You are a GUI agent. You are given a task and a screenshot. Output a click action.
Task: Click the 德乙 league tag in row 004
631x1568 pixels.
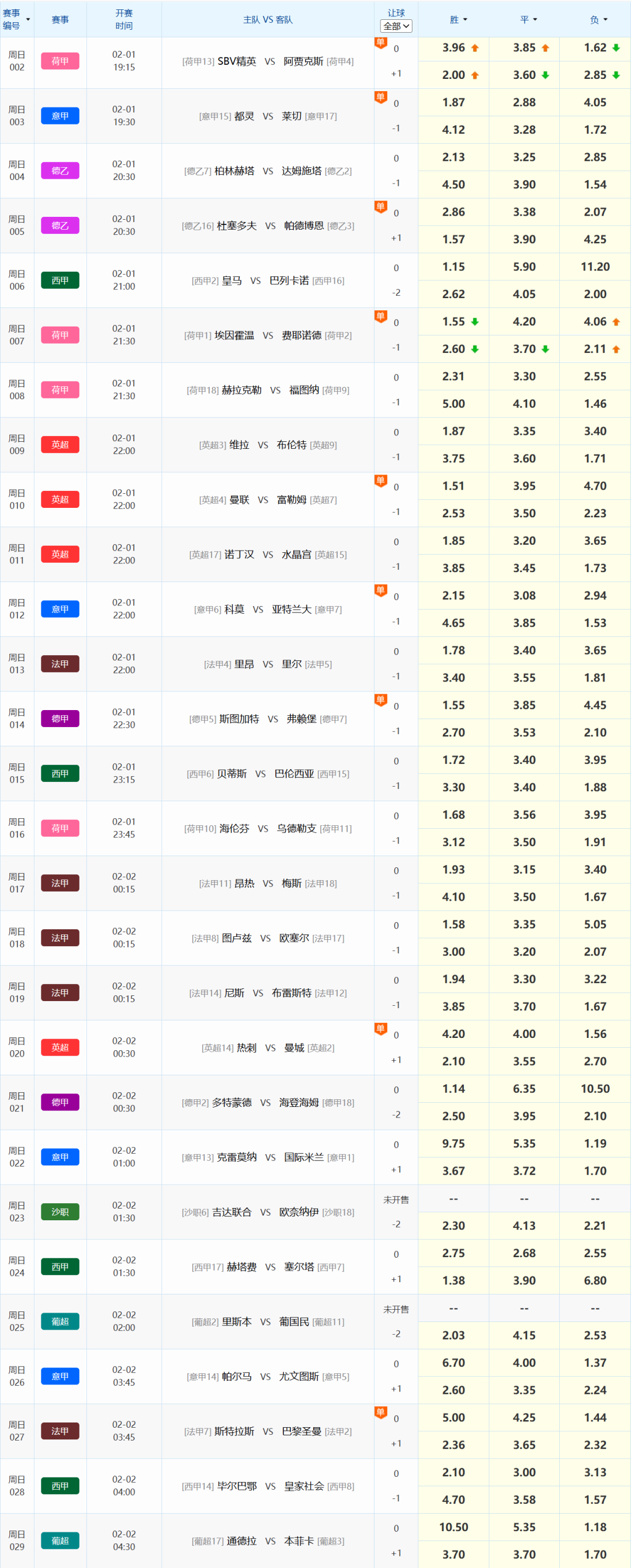60,171
